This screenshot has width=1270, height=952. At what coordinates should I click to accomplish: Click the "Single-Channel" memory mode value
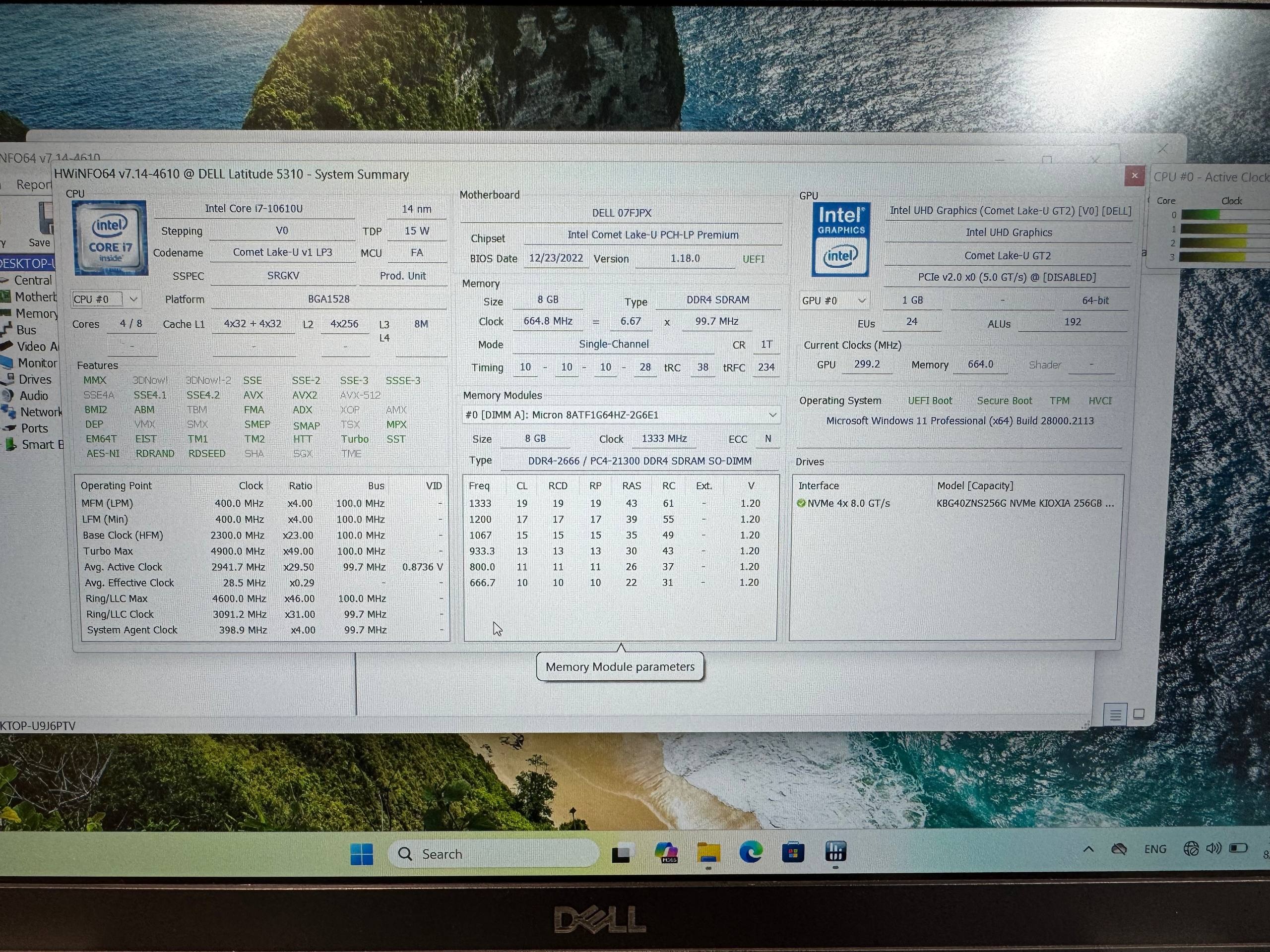click(614, 344)
